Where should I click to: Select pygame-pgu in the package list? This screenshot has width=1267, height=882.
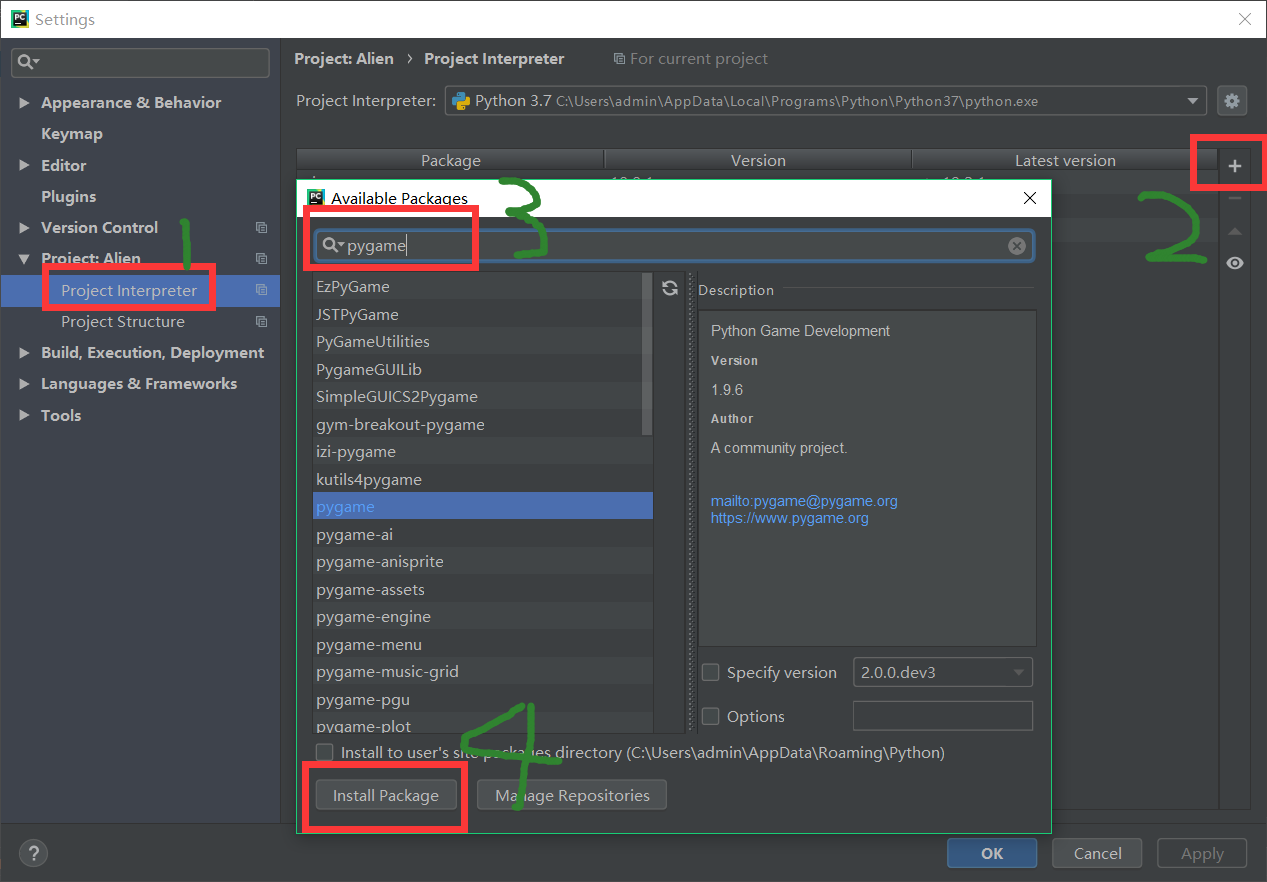[x=482, y=699]
